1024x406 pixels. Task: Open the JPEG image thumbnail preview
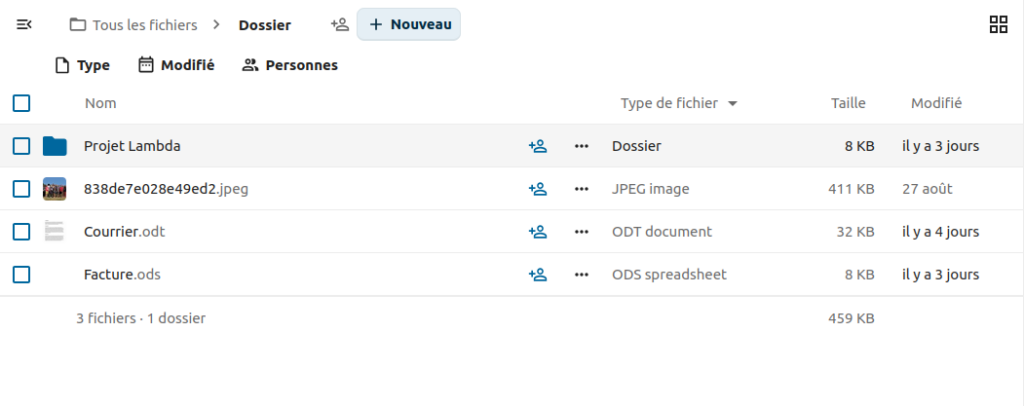tap(55, 189)
